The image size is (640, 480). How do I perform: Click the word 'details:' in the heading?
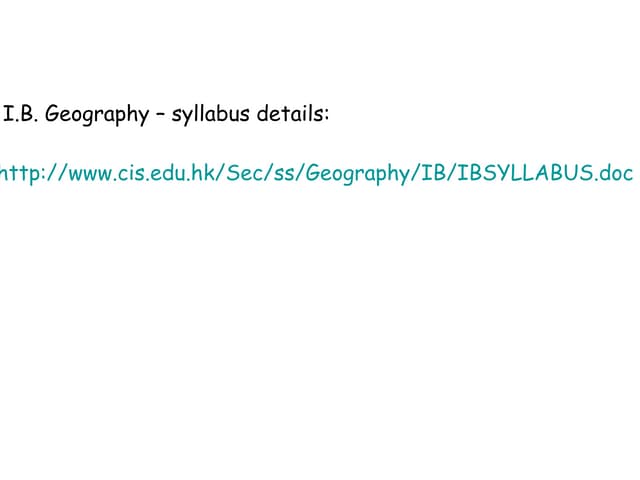293,114
